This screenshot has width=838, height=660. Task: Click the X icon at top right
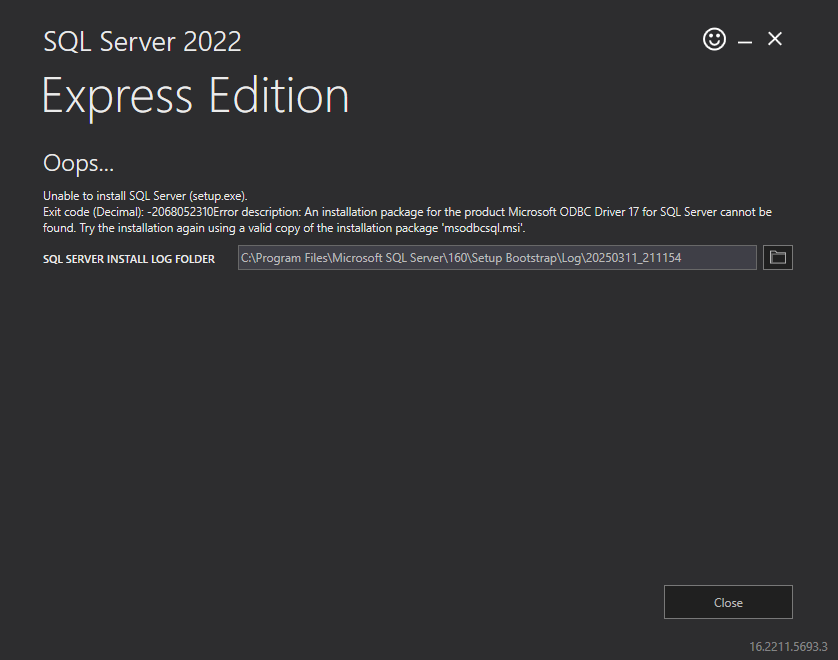pos(775,39)
